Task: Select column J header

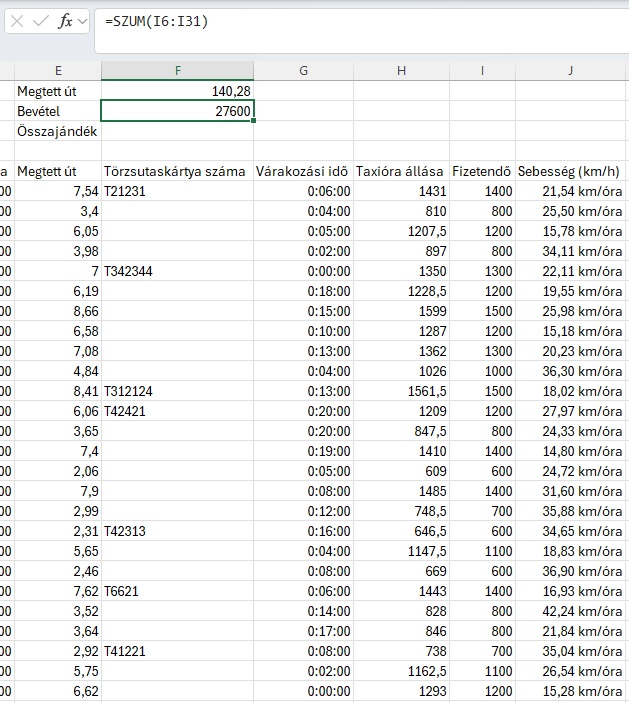Action: pos(570,70)
